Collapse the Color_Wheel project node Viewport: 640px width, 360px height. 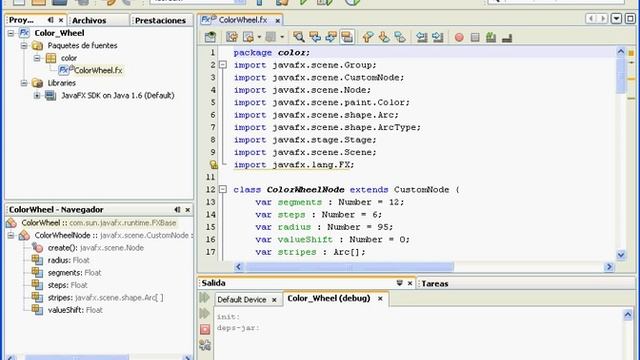click(11, 33)
